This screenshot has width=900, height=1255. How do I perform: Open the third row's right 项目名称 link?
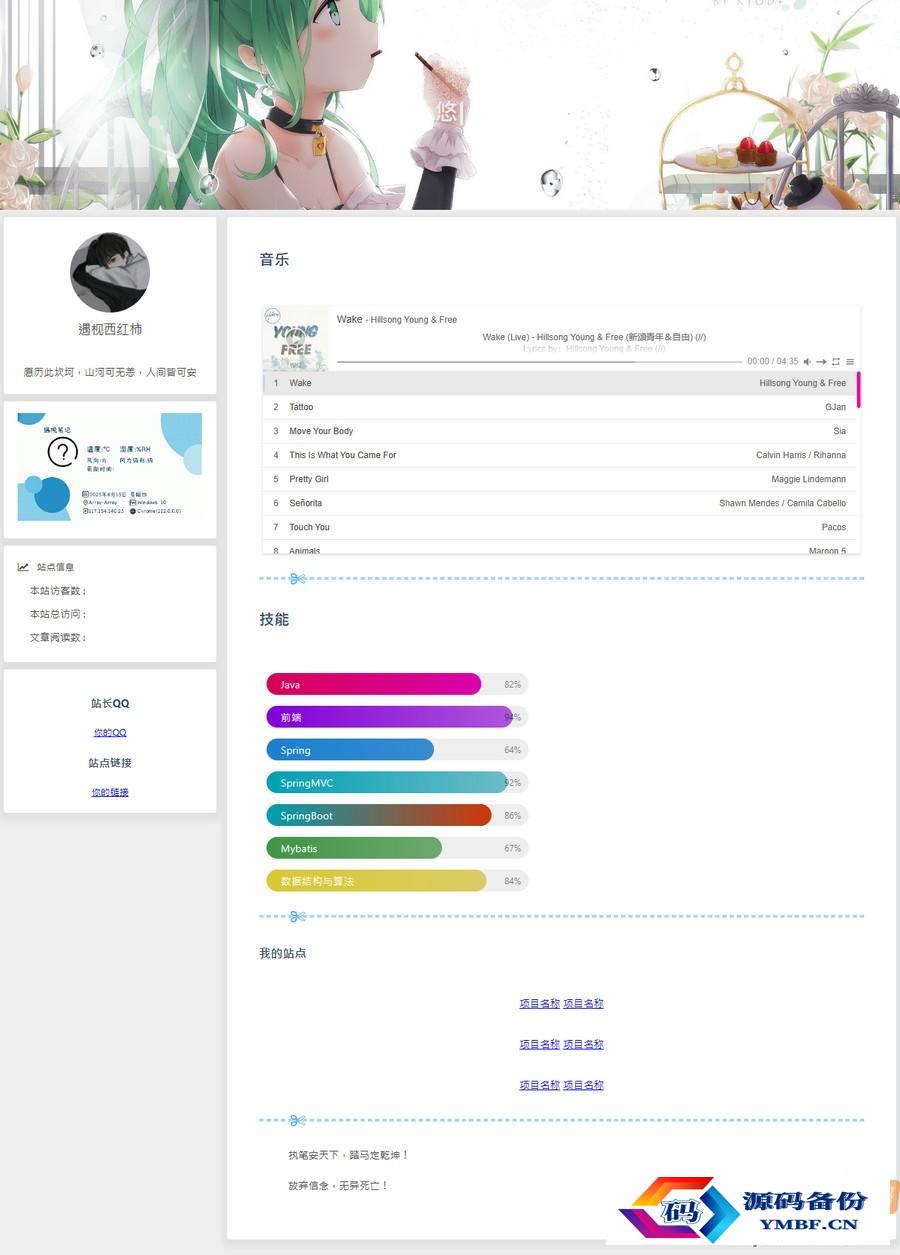click(584, 1085)
